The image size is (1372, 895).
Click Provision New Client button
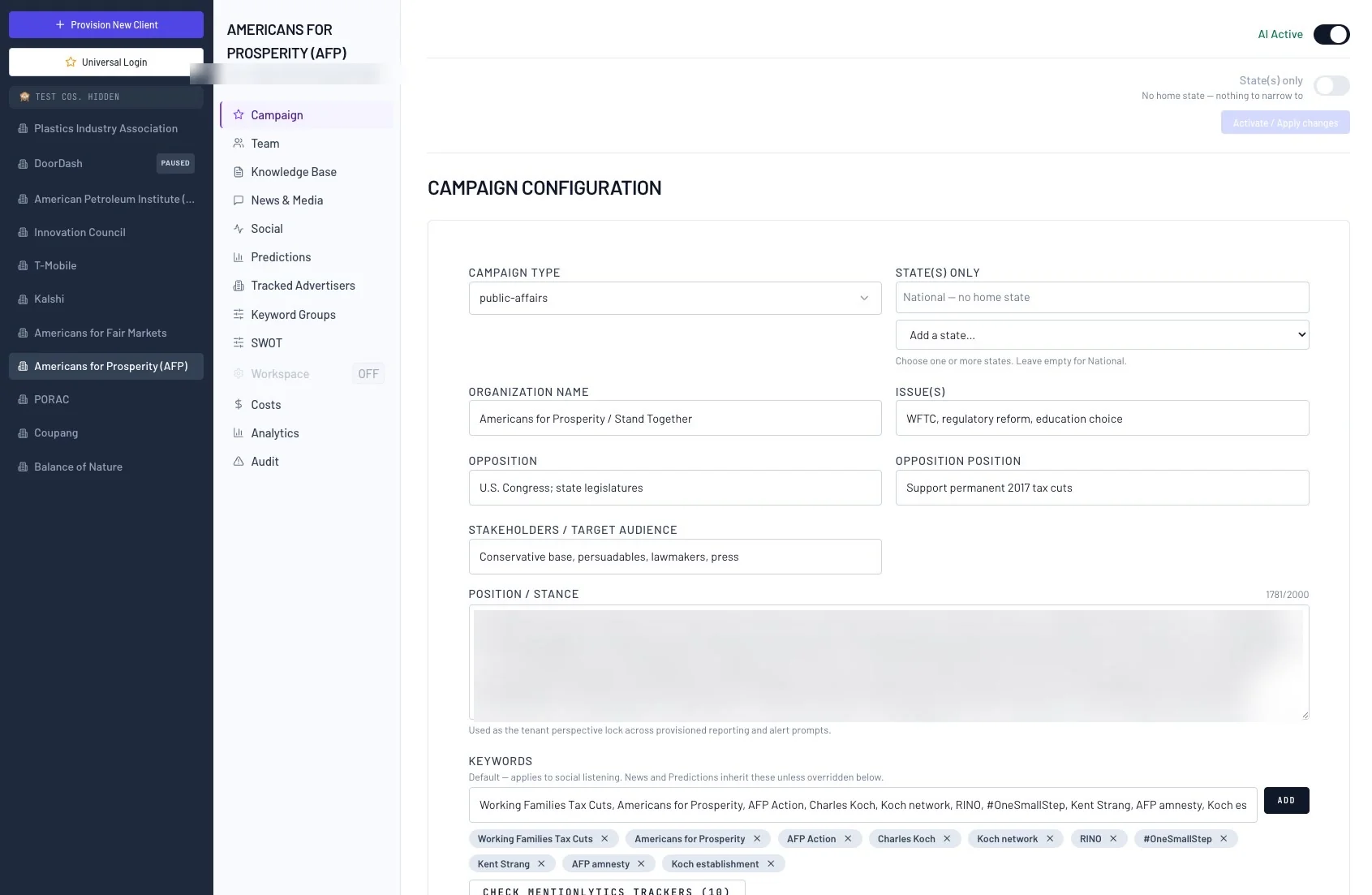tap(106, 25)
